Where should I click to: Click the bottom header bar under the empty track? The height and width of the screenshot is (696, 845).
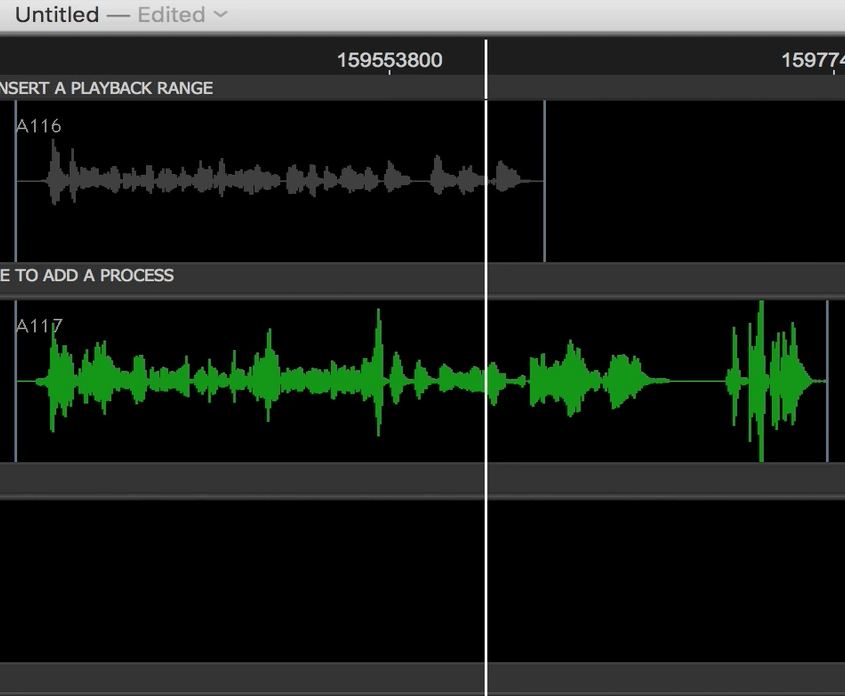(422, 676)
